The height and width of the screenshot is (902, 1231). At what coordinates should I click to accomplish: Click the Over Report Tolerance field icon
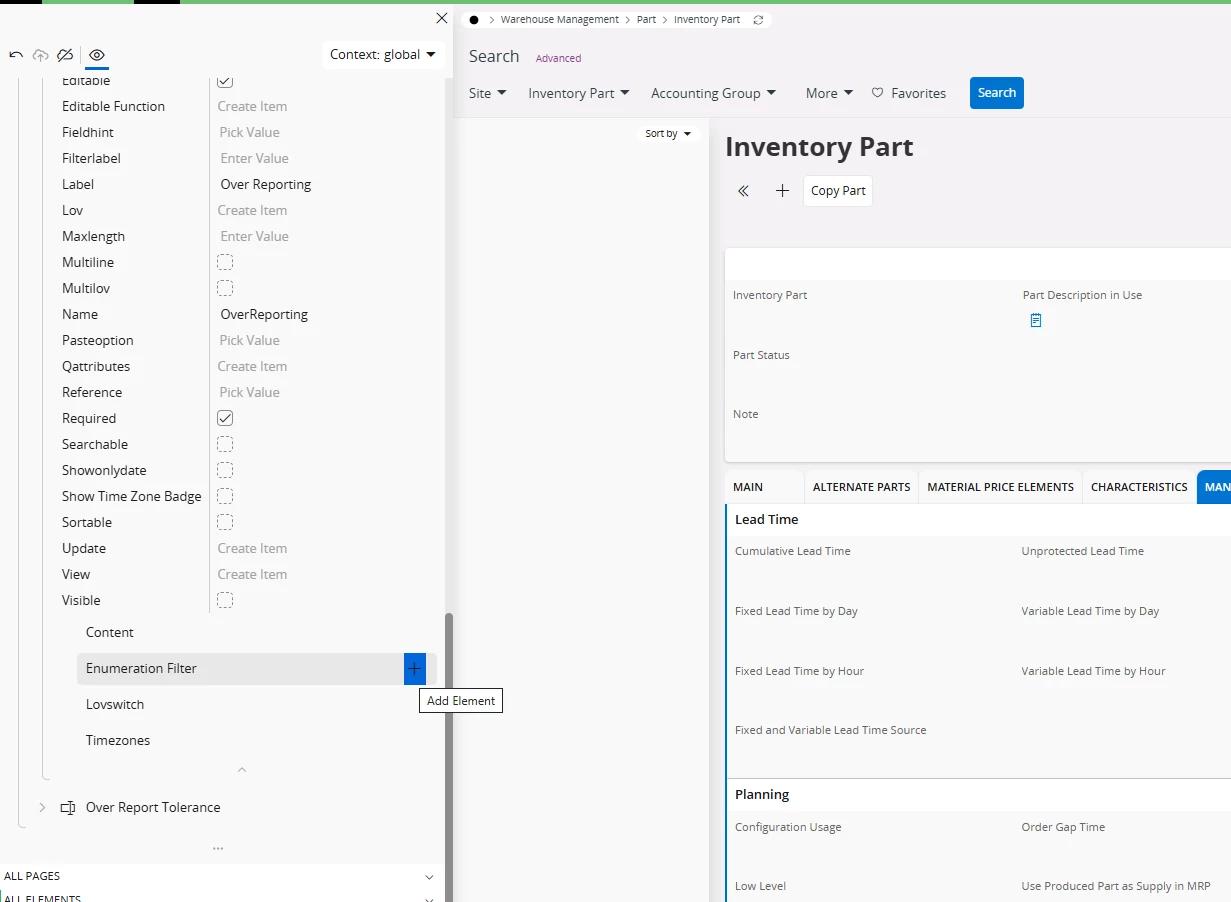[68, 807]
